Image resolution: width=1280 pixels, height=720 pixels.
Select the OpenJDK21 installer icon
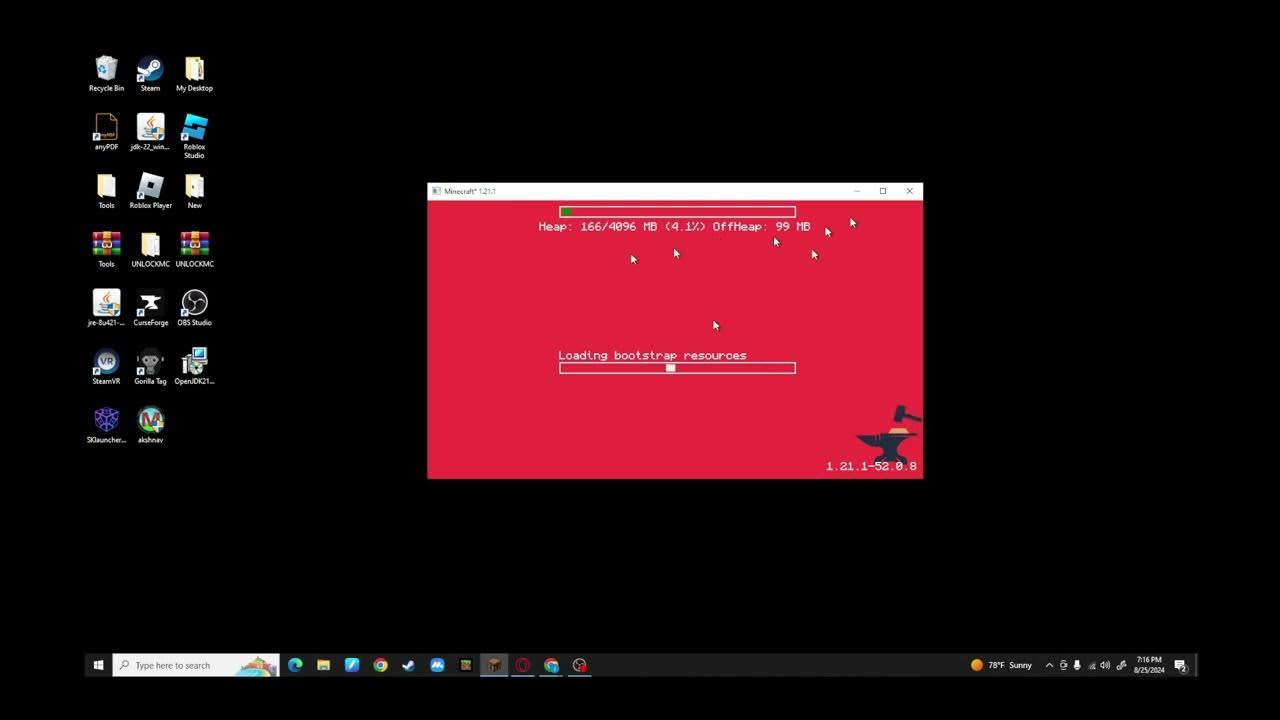coord(194,367)
